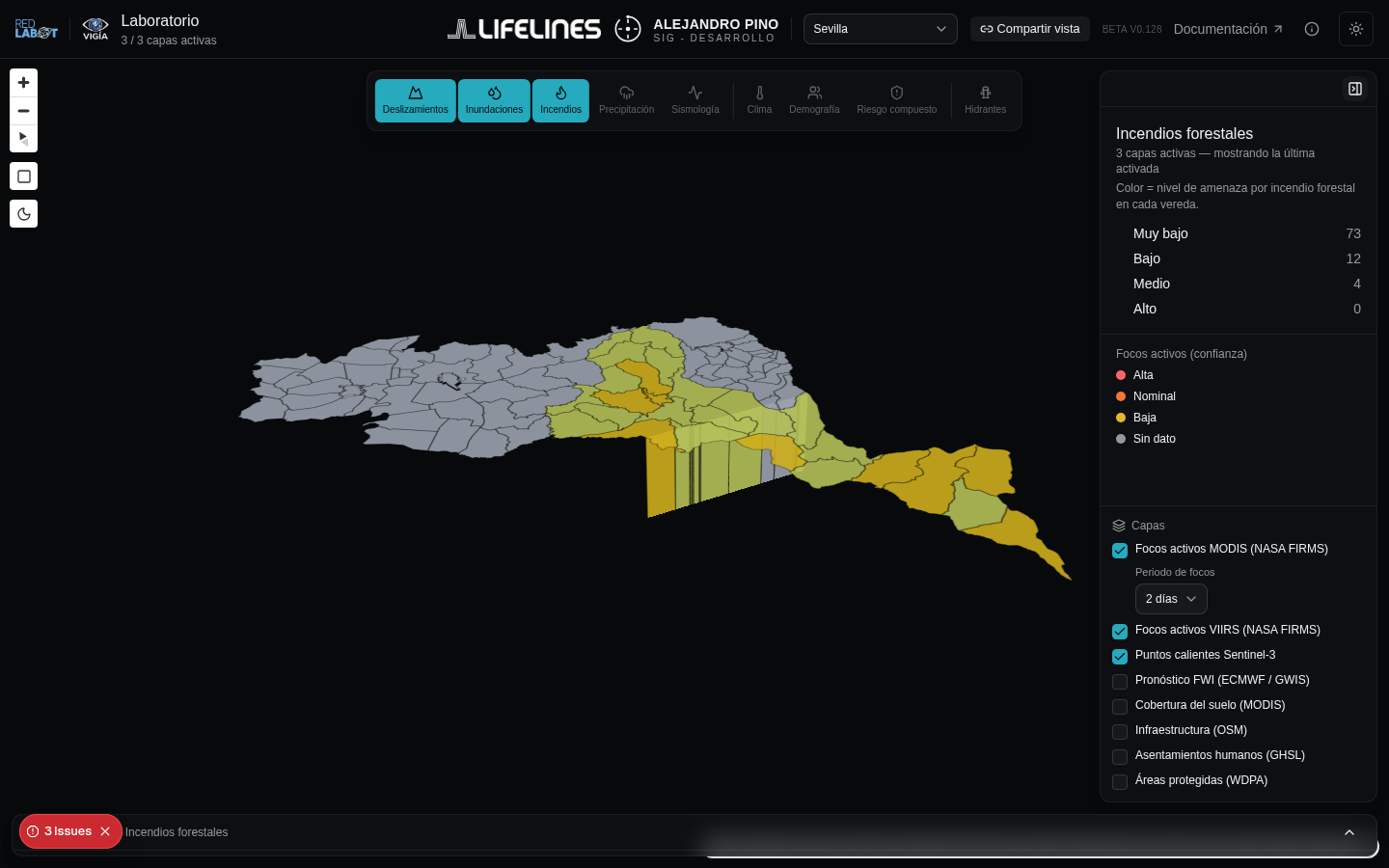Toggle the moon dark basemap button
Viewport: 1389px width, 868px height.
(24, 214)
